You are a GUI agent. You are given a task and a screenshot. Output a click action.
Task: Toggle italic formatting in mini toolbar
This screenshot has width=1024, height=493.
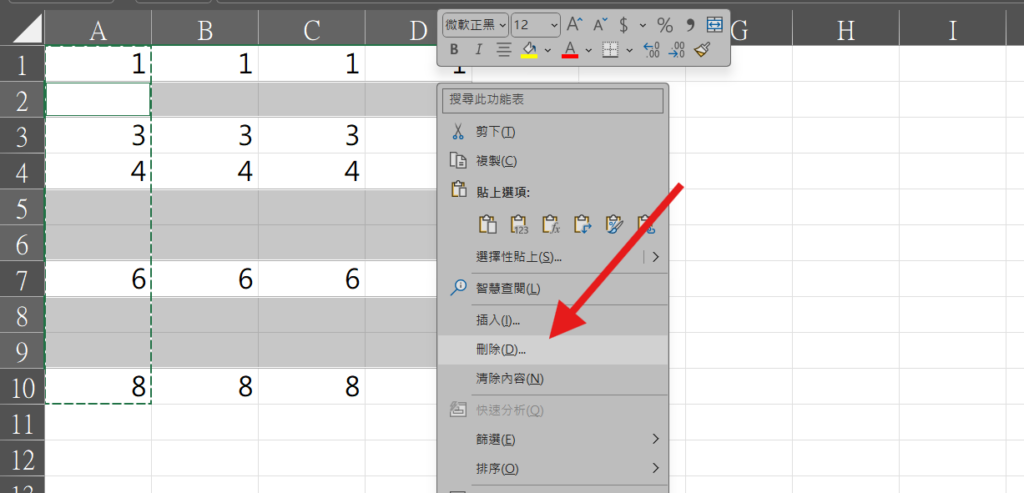(x=479, y=49)
